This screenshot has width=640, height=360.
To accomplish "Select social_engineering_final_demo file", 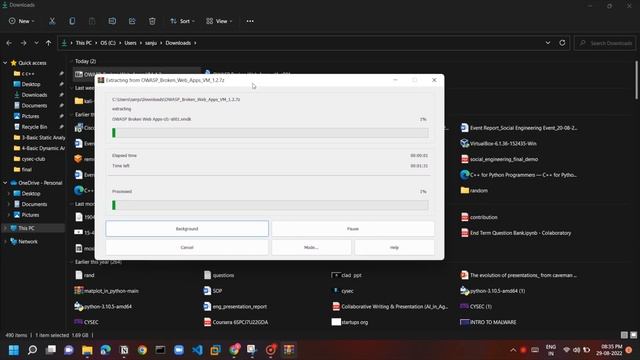I will point(499,159).
